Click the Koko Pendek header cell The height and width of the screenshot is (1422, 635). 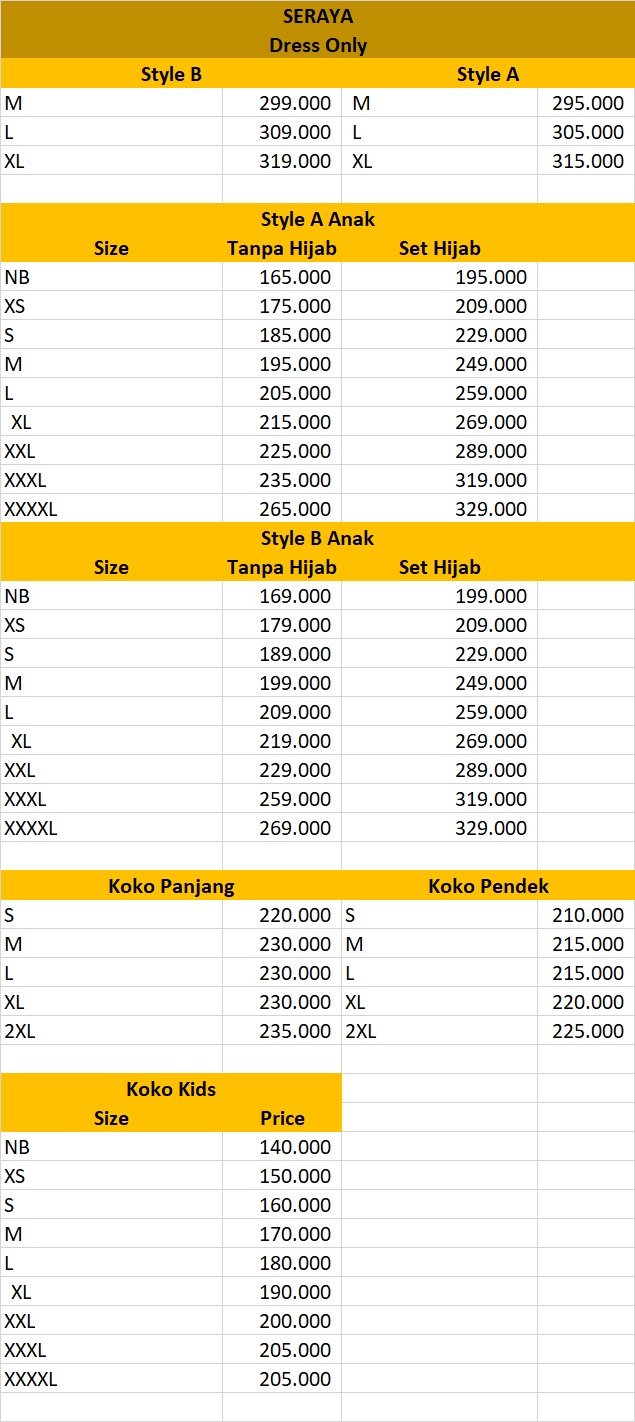(x=488, y=886)
